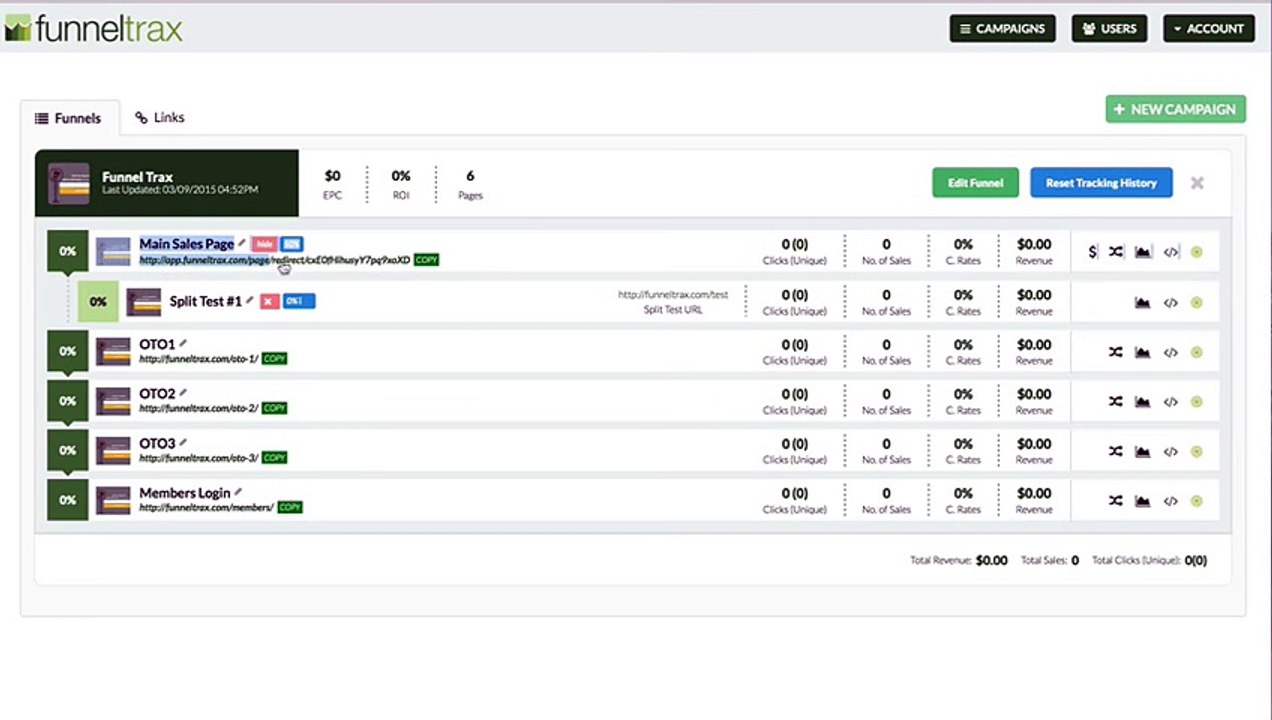Toggle green status dot in OTO1 row
Image resolution: width=1272 pixels, height=720 pixels.
[1197, 352]
